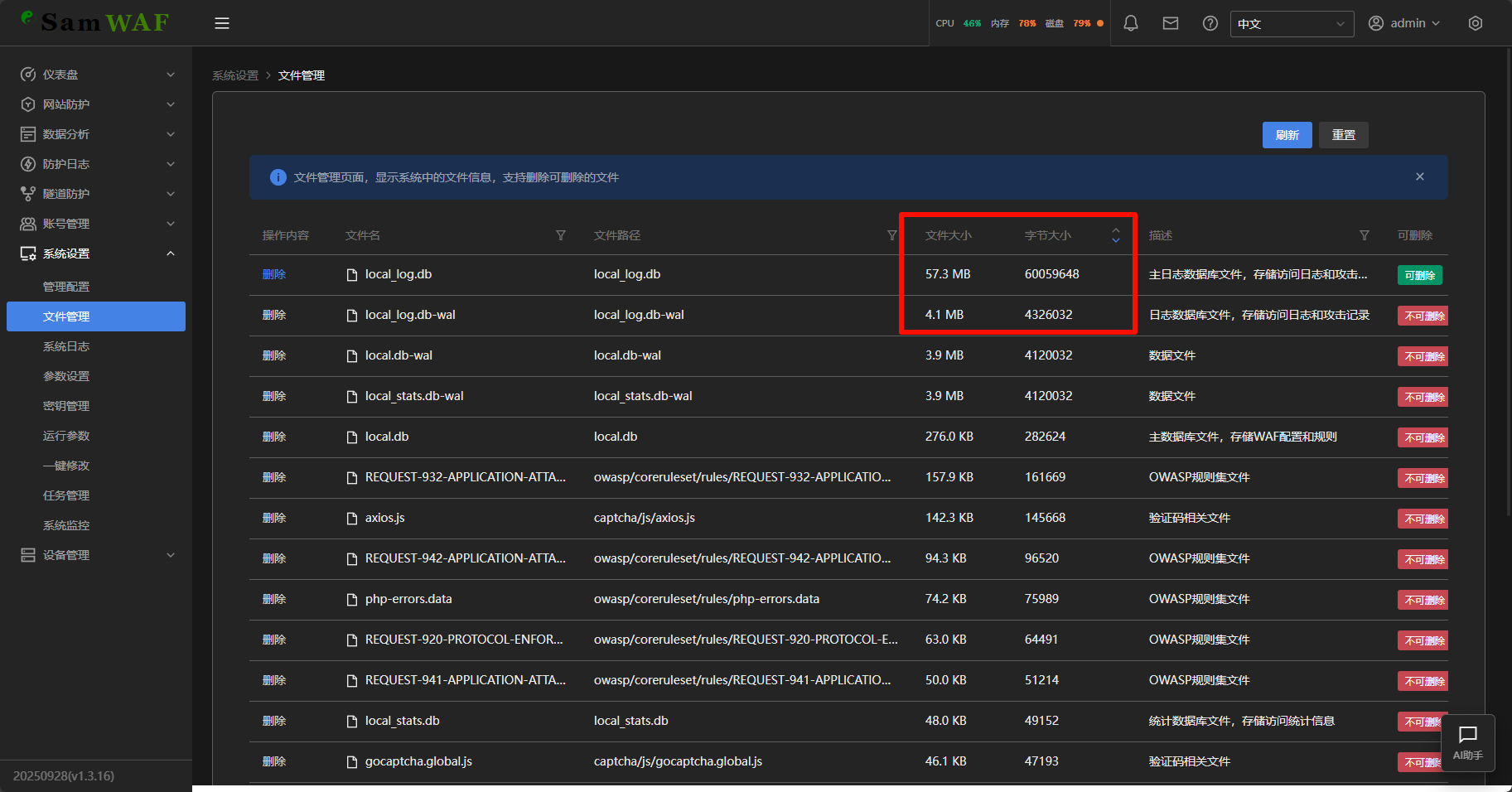Open the settings gear in the header
The image size is (1512, 792).
(x=1475, y=23)
